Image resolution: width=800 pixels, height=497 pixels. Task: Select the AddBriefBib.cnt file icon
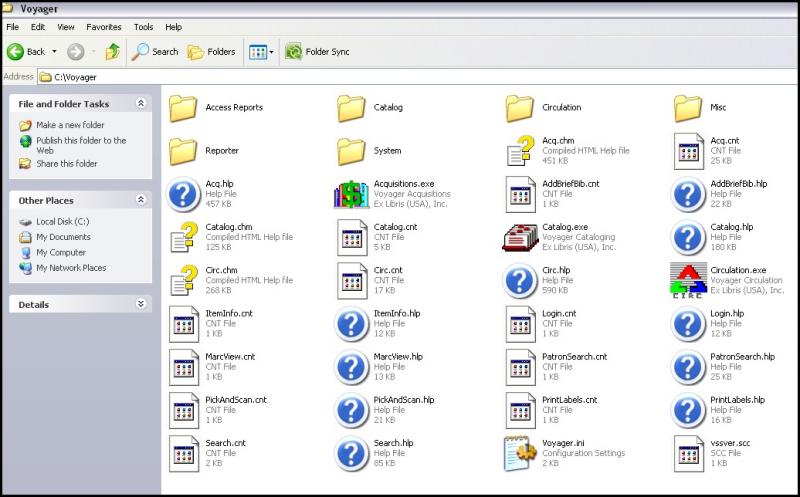520,194
